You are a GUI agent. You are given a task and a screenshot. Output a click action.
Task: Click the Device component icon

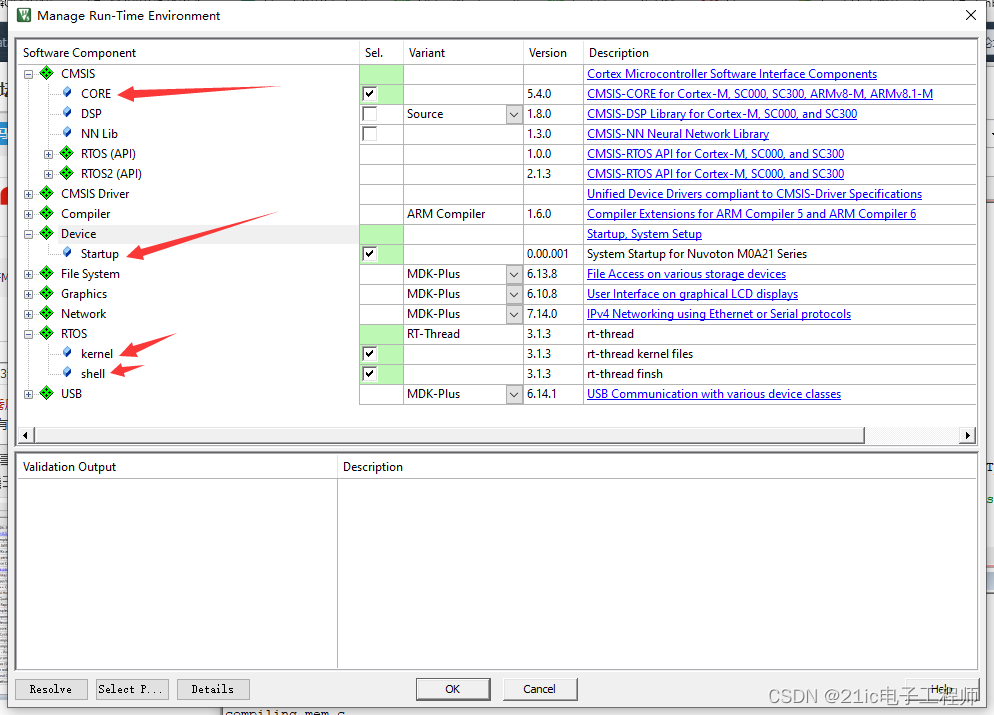[46, 233]
